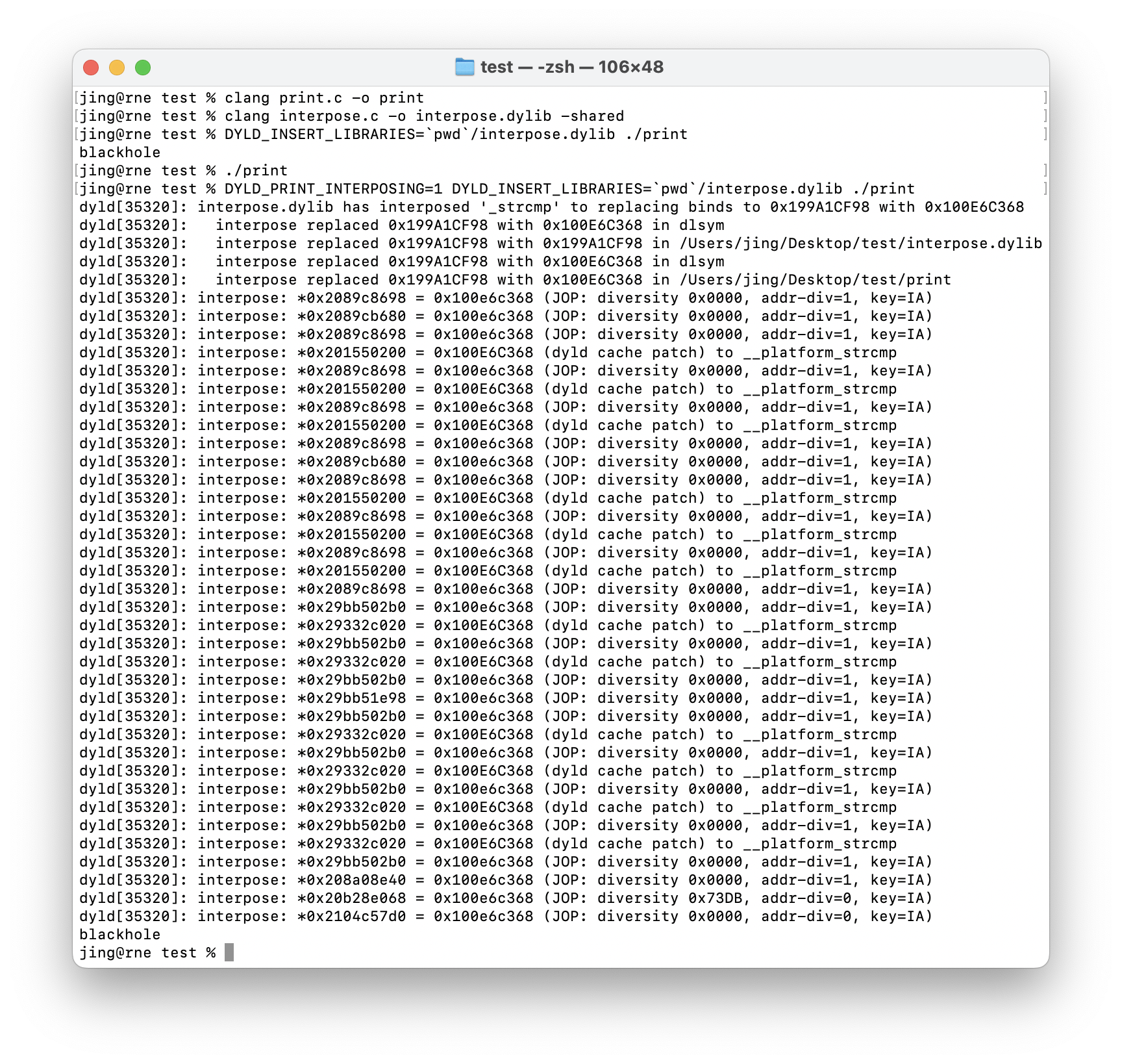Screen dimensions: 1122x1064
Task: Click the red close window button
Action: pos(91,68)
